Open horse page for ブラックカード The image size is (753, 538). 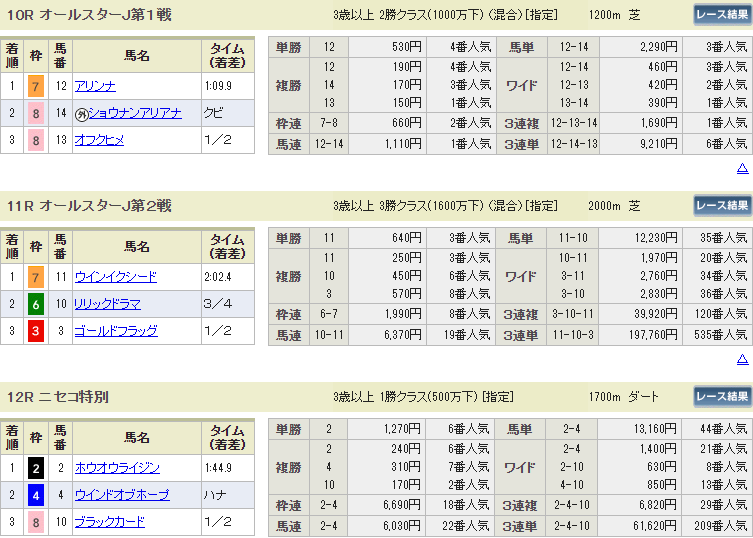109,521
